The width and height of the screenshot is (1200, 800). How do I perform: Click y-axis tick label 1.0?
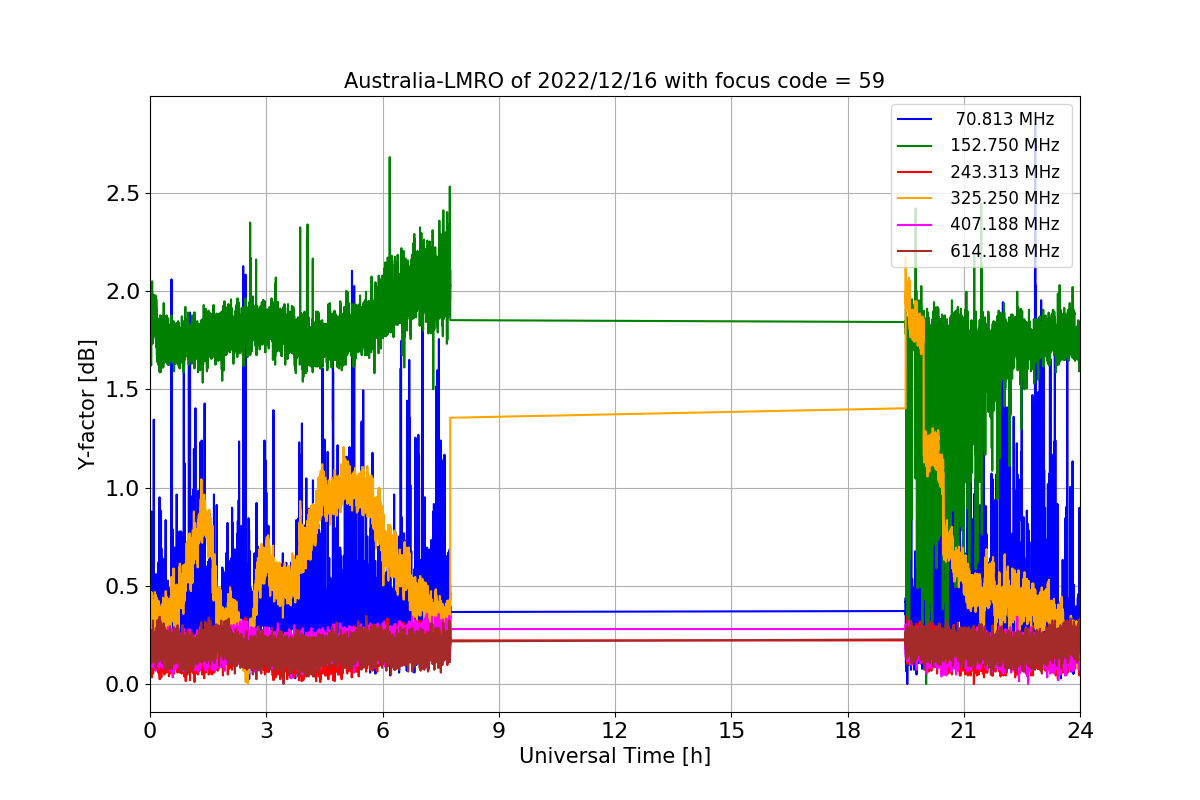123,489
